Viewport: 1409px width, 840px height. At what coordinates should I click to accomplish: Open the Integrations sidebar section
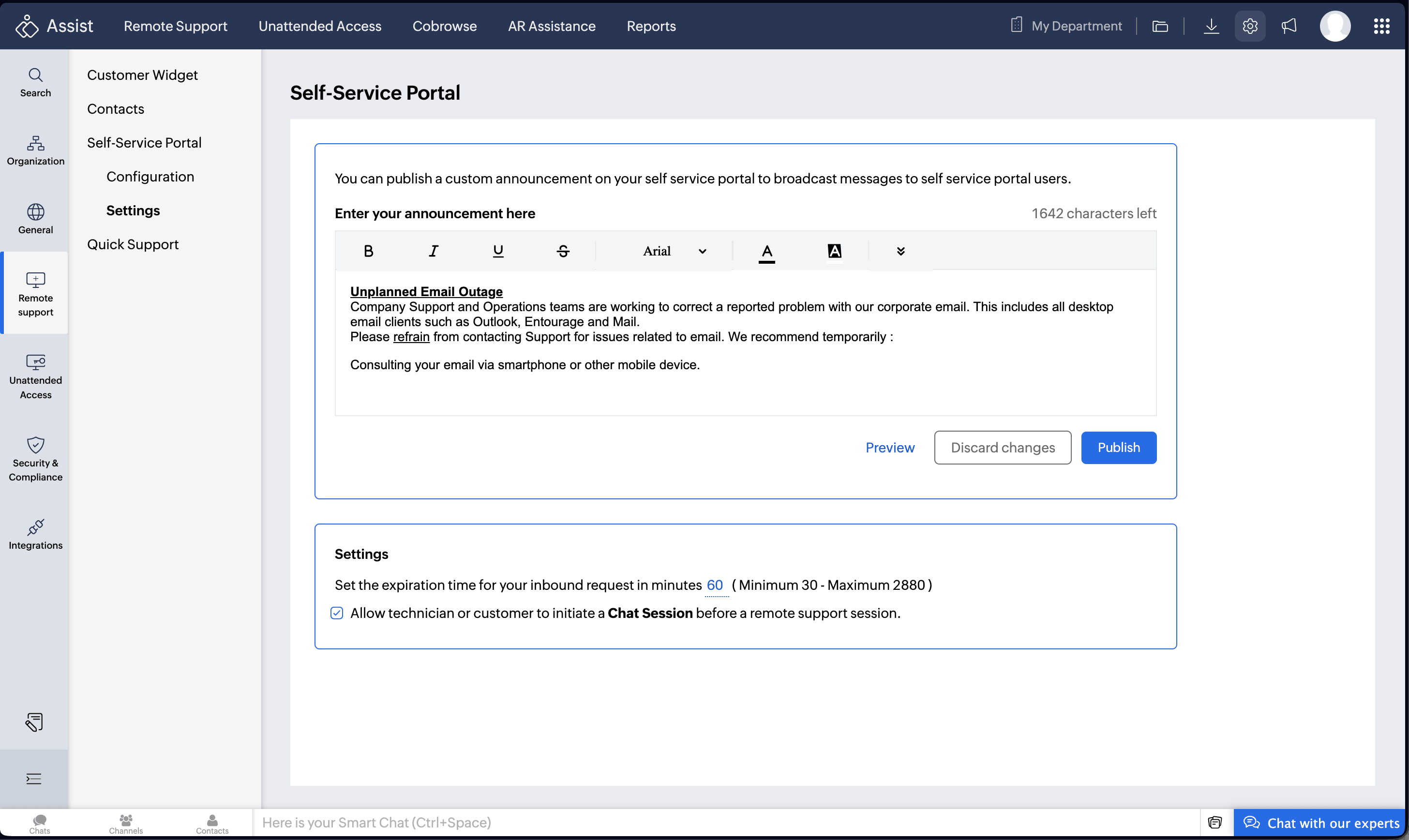point(35,534)
